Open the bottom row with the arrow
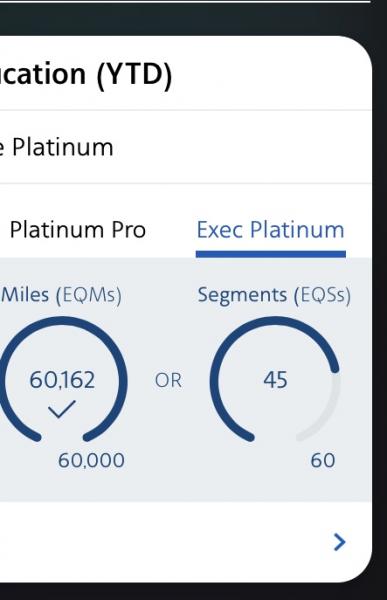The width and height of the screenshot is (387, 600). coord(186,542)
